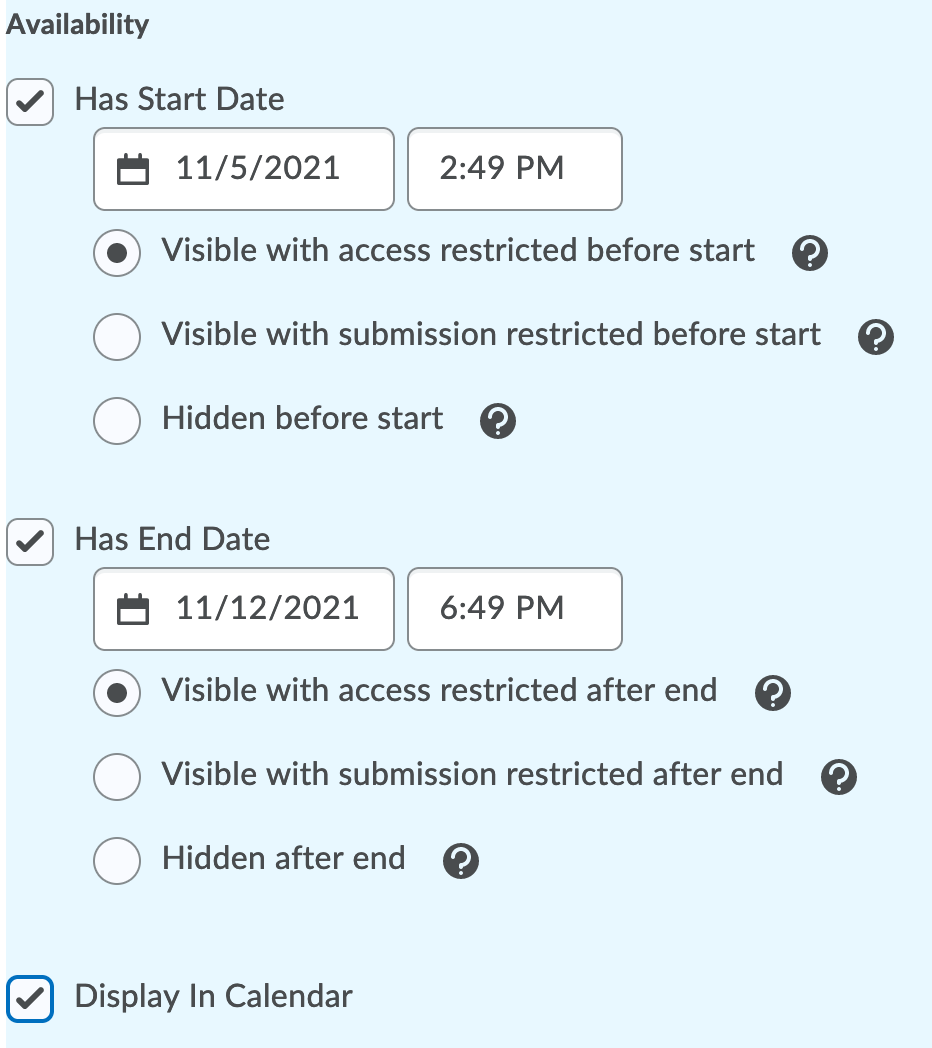Select Visible with submission restricted after end
This screenshot has height=1048, width=932.
pyautogui.click(x=117, y=776)
